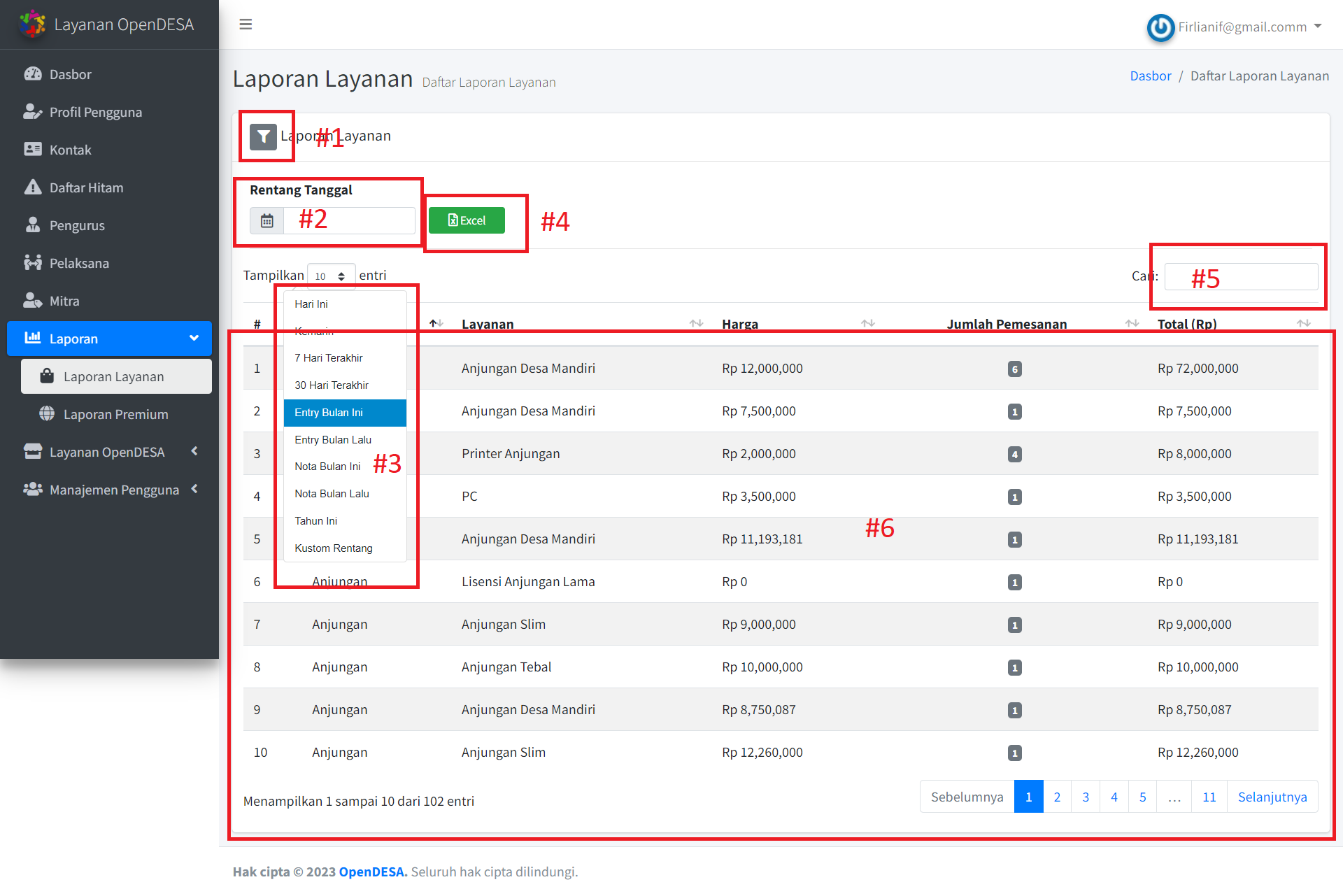Click the hamburger sidebar toggle icon
This screenshot has height=896, width=1343.
tap(246, 24)
